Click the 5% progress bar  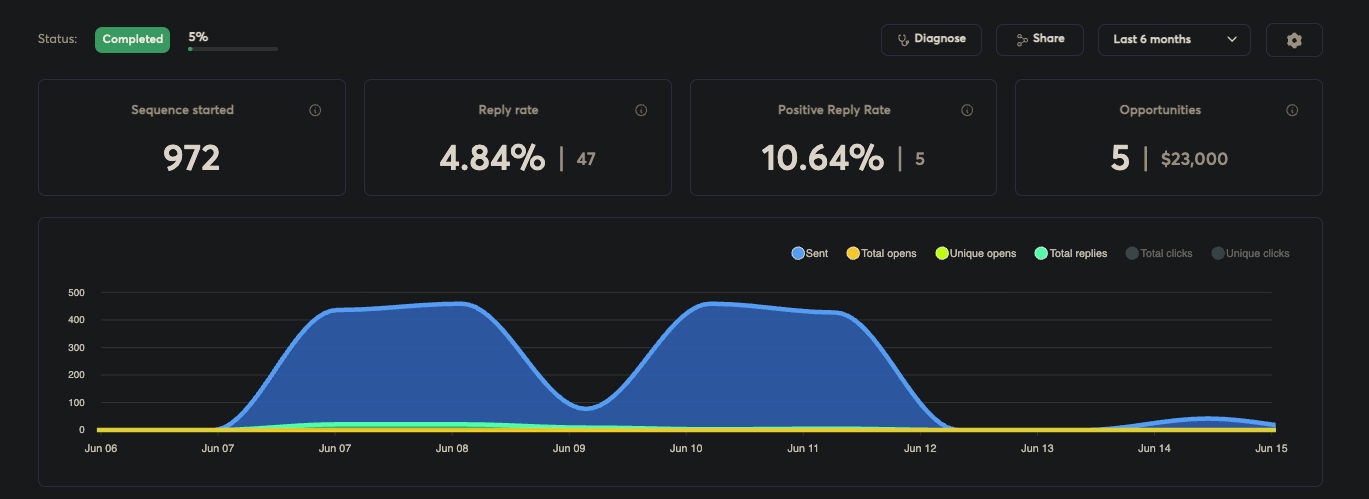pyautogui.click(x=233, y=49)
